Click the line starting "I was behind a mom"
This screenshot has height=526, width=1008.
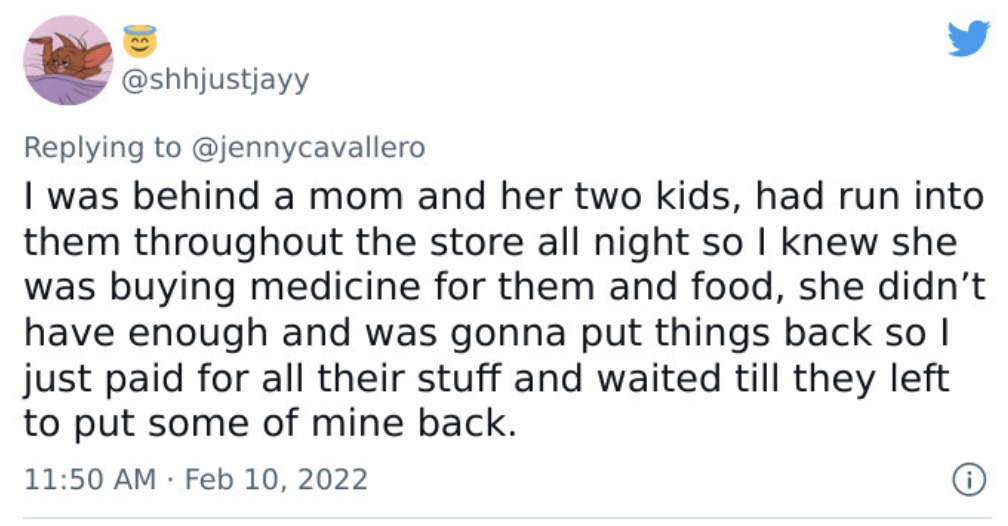coord(504,197)
